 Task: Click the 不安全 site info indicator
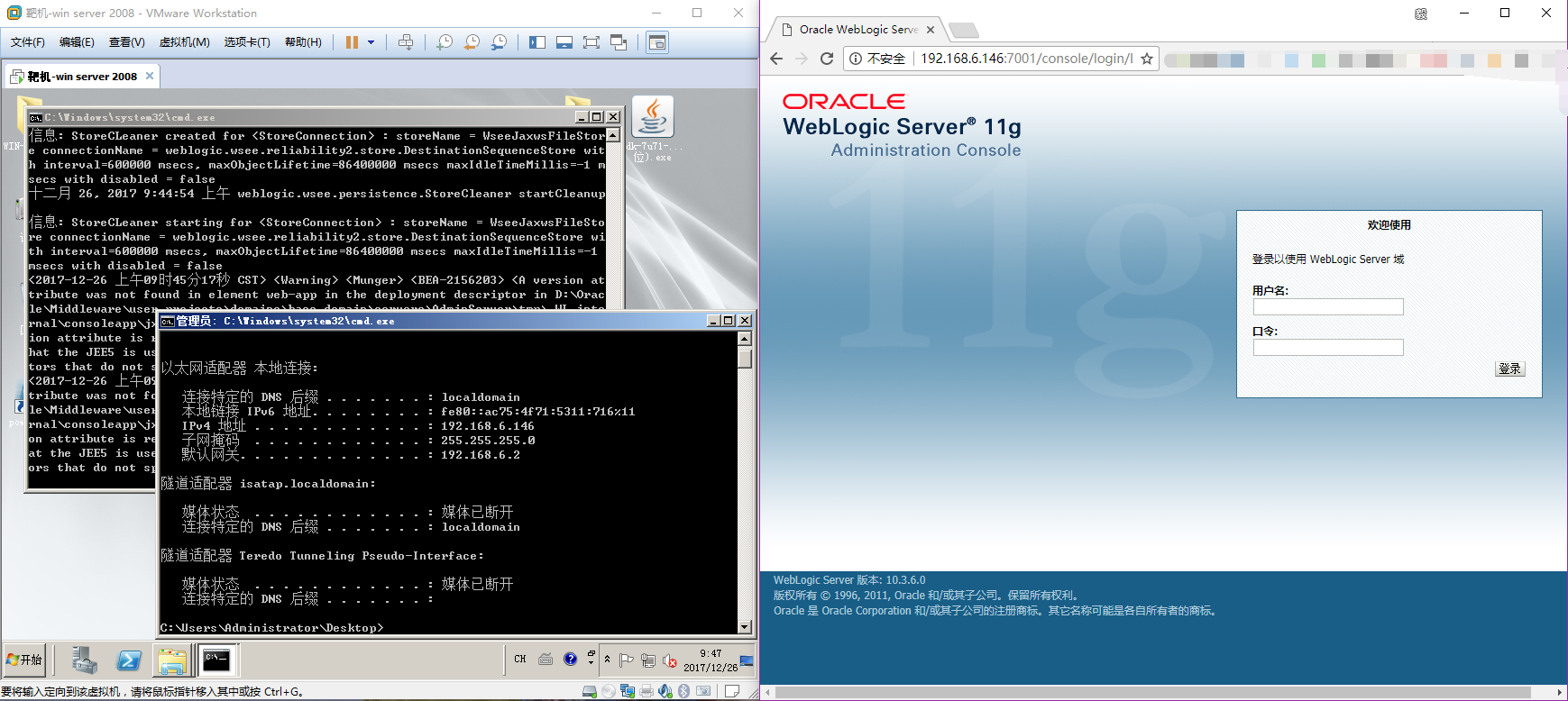(x=877, y=59)
